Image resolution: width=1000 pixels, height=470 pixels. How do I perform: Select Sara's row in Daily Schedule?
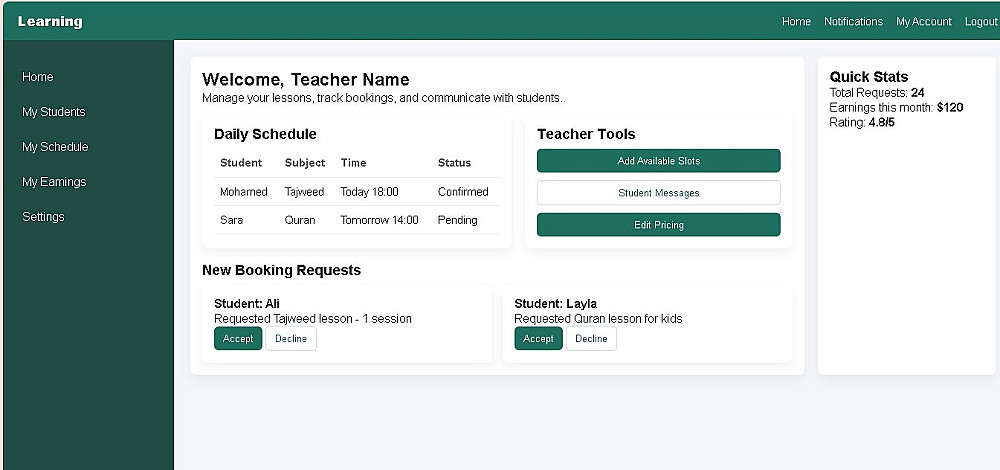click(x=357, y=220)
